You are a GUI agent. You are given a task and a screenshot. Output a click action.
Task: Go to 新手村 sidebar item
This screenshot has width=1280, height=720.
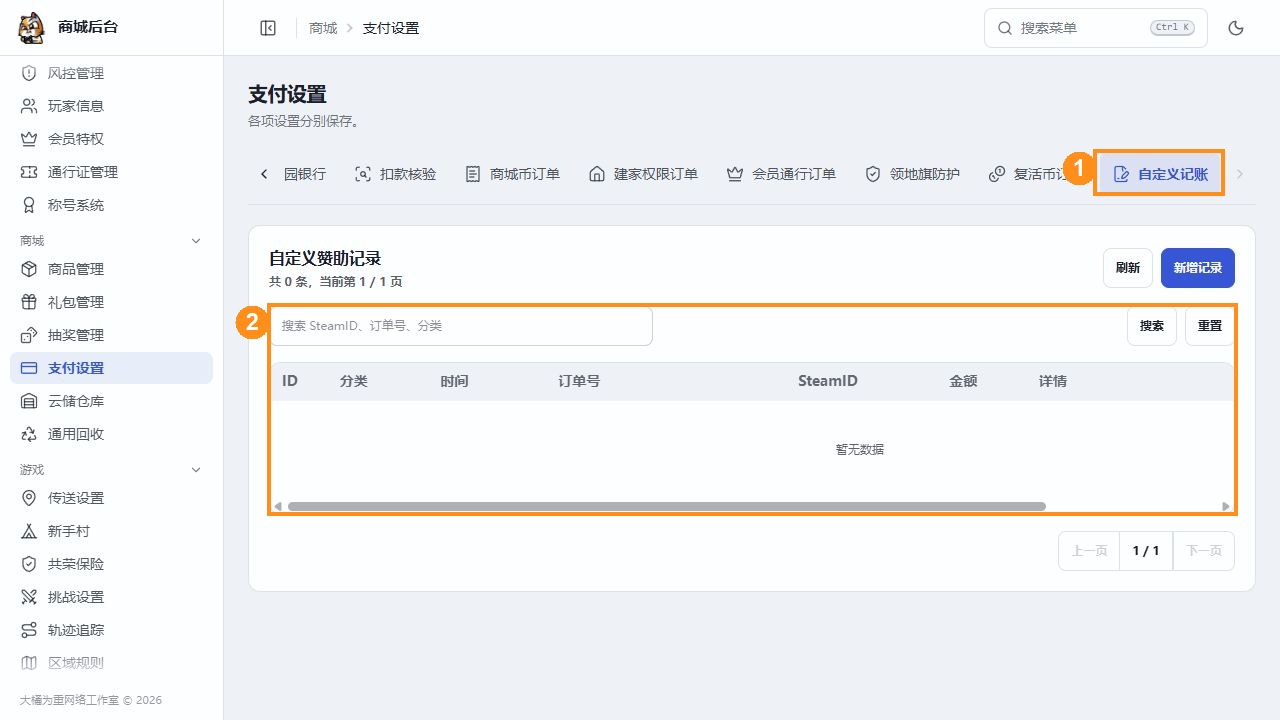[111, 531]
